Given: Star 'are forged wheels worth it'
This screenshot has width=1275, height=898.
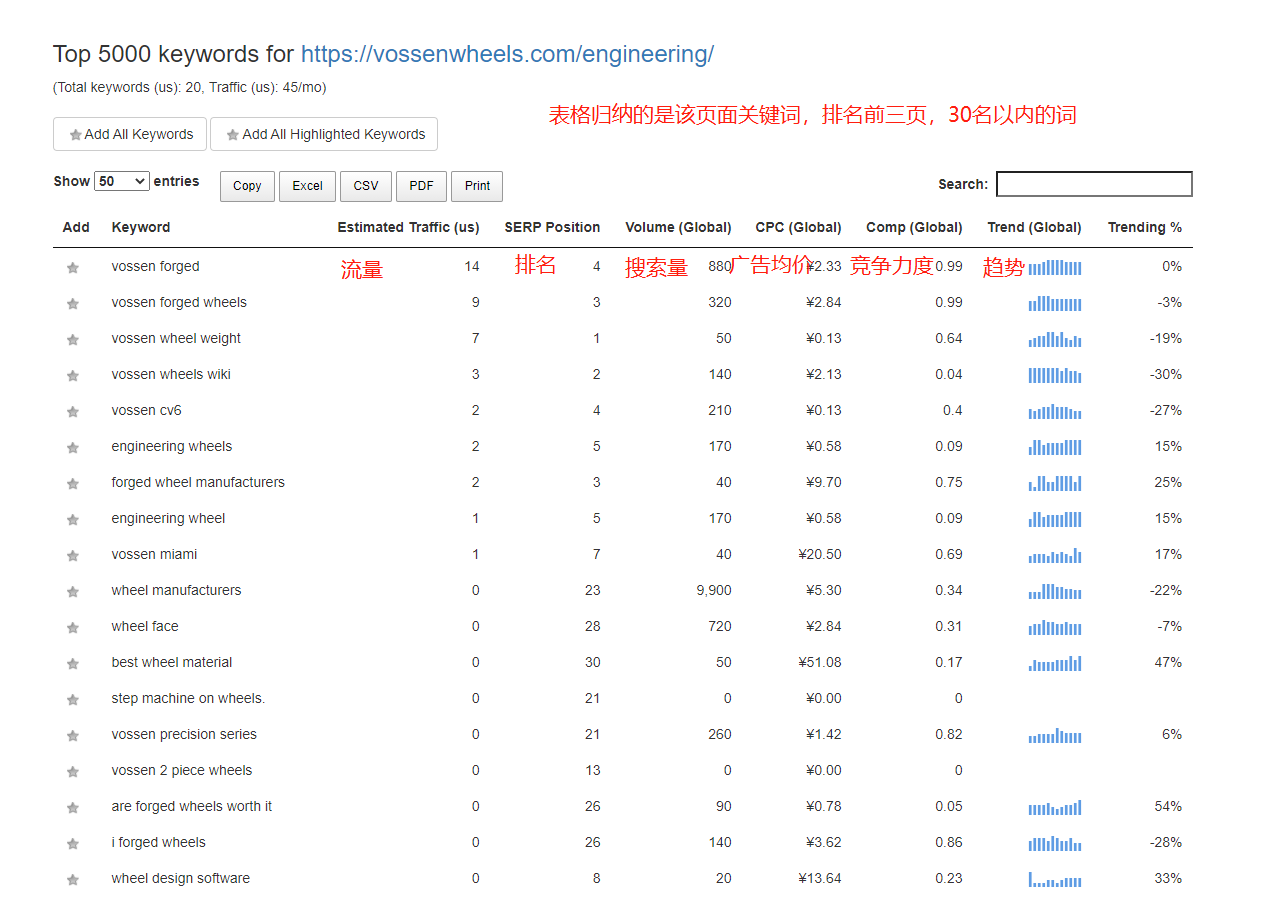Looking at the screenshot, I should coord(73,808).
